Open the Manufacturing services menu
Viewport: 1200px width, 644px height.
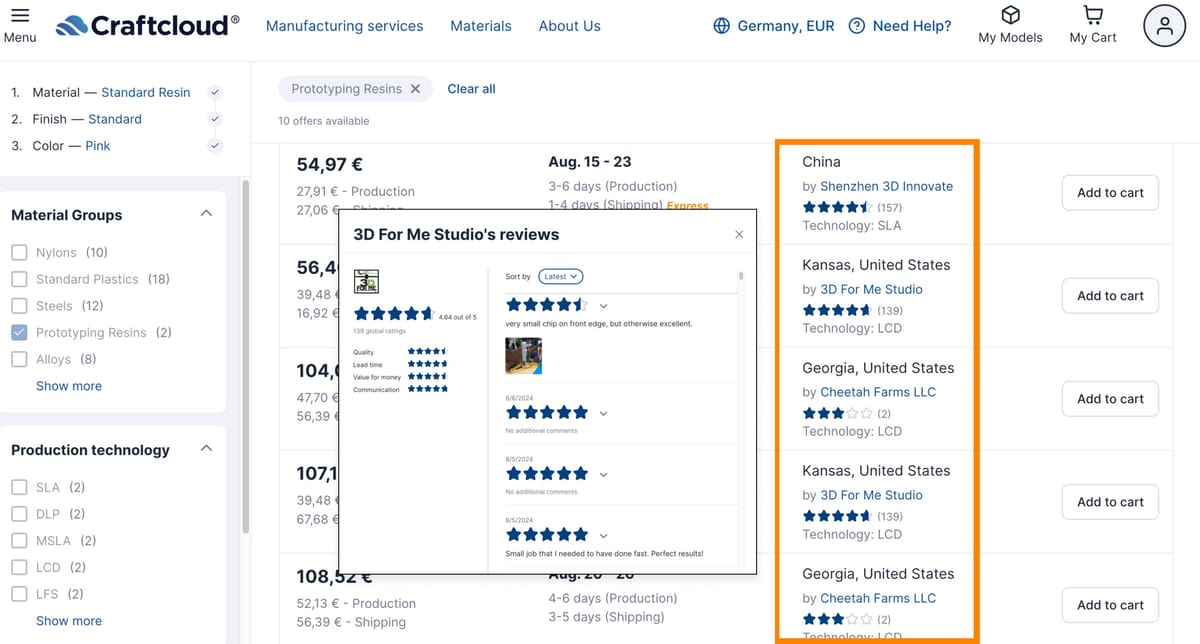click(344, 26)
